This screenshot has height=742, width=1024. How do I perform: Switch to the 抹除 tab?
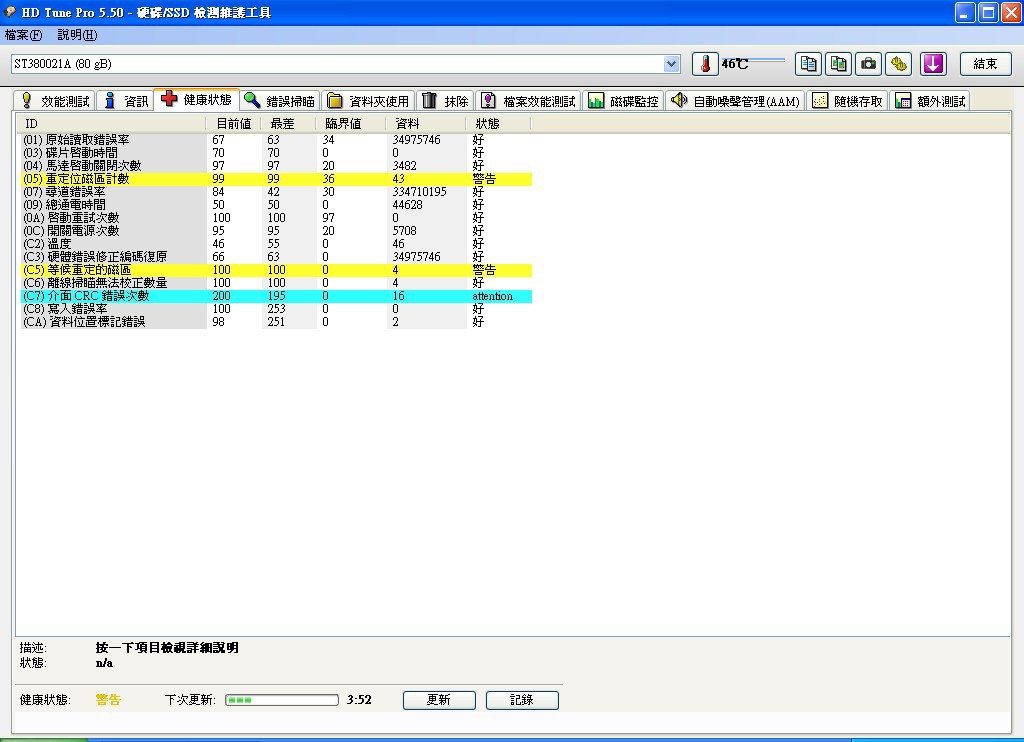point(445,101)
